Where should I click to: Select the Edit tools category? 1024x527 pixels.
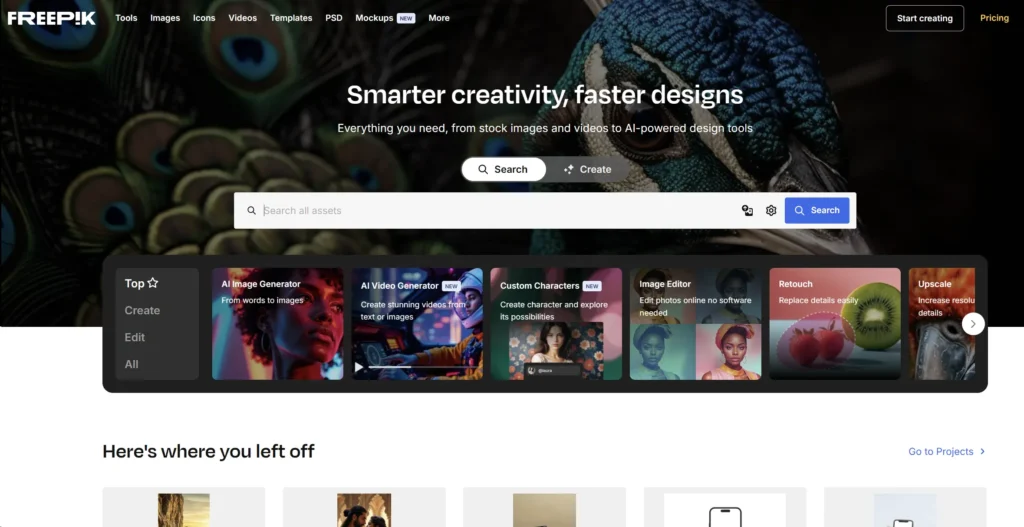(135, 337)
